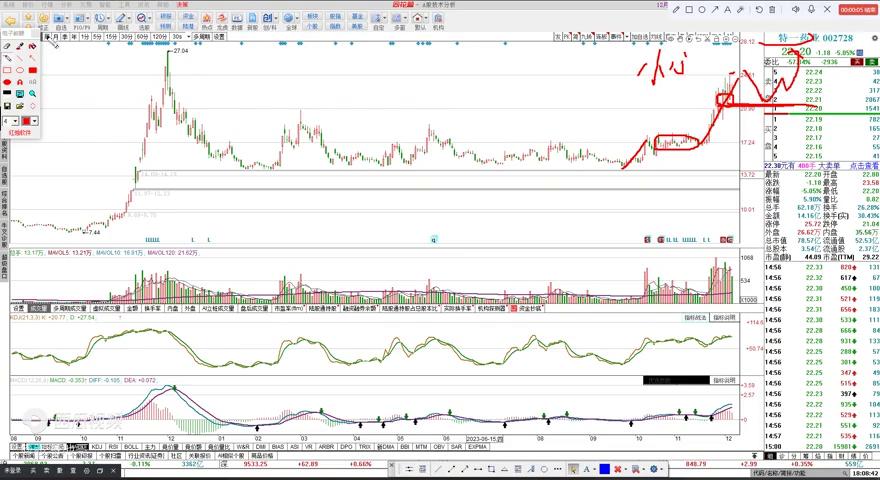This screenshot has height=480, width=880.
Task: Select the 15分 period button
Action: coord(112,36)
